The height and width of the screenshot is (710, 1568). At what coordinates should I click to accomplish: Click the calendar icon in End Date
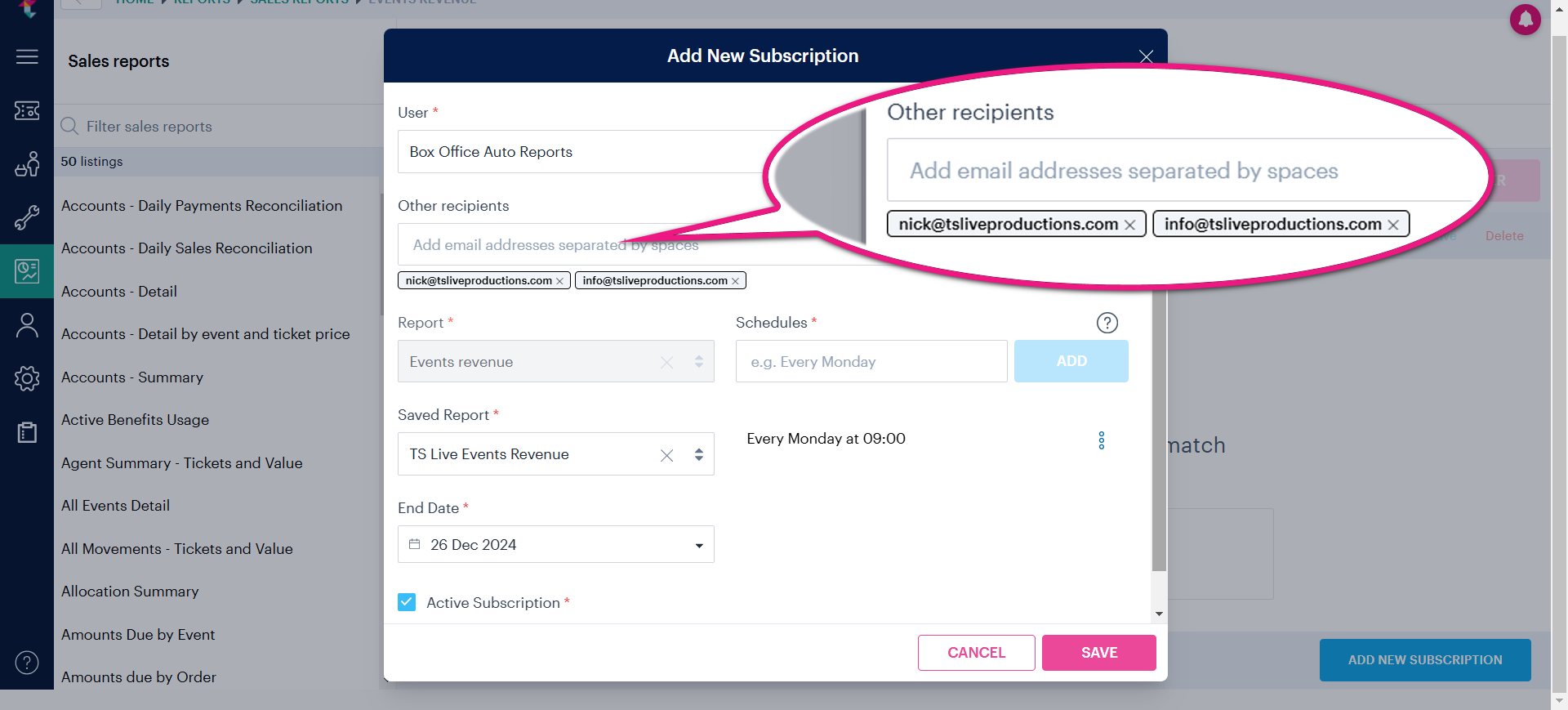tap(415, 544)
